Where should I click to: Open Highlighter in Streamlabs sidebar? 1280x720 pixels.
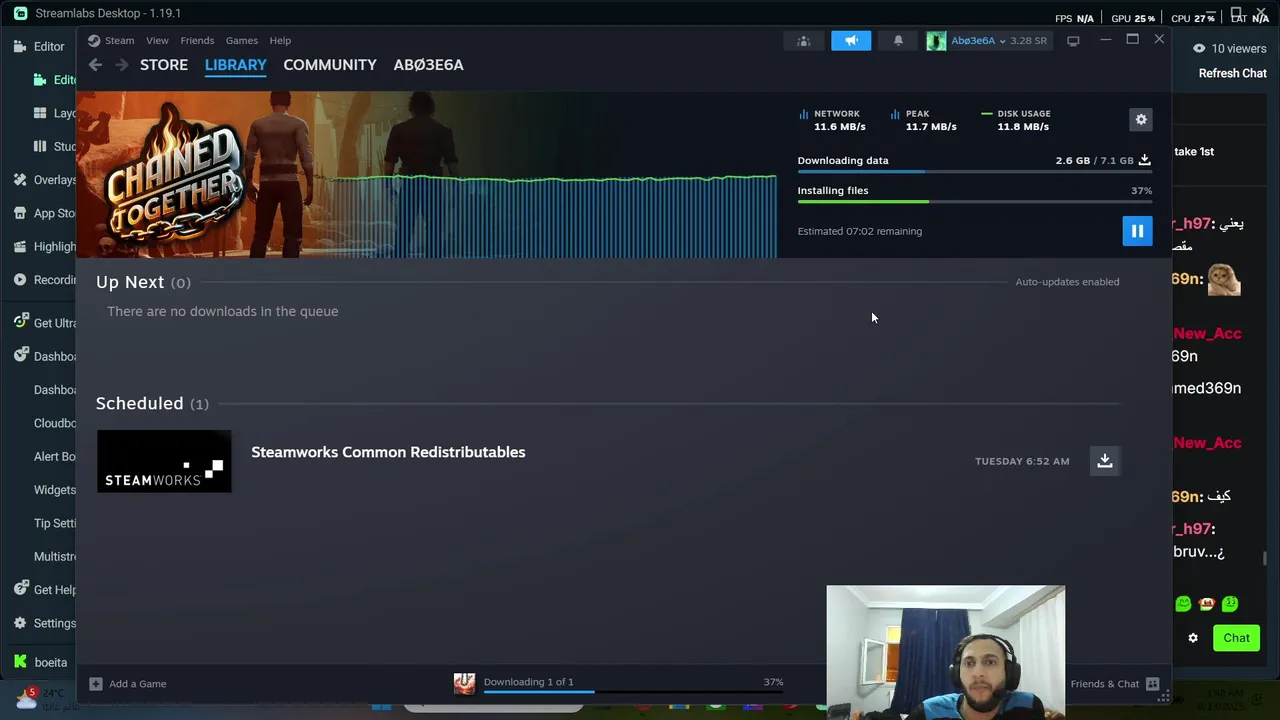(45, 246)
